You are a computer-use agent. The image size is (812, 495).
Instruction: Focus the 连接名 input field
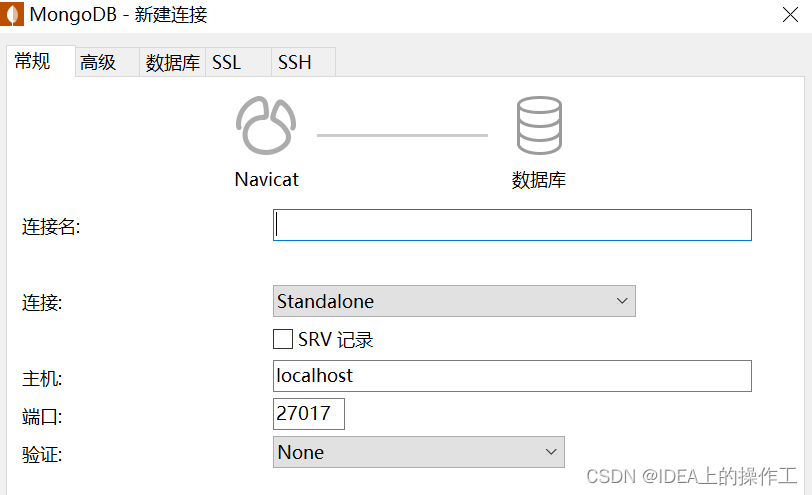point(512,225)
